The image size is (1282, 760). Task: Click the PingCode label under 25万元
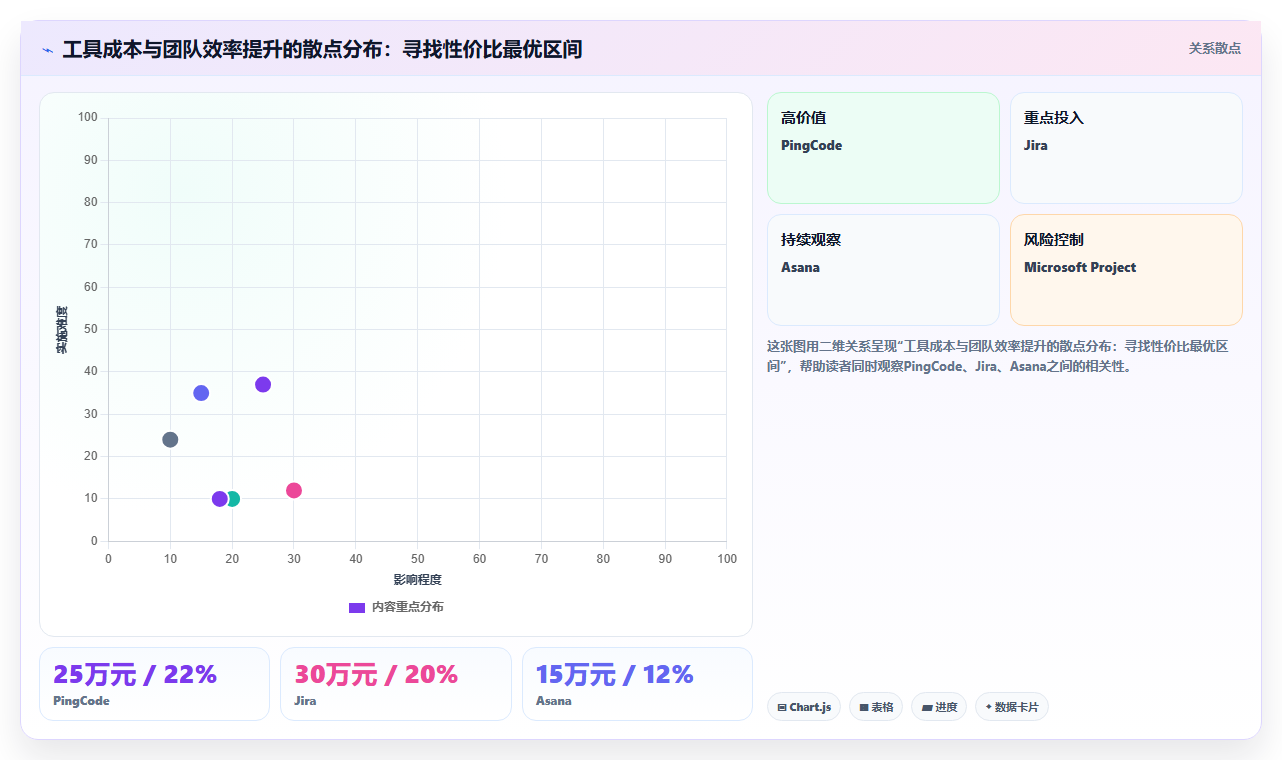81,701
